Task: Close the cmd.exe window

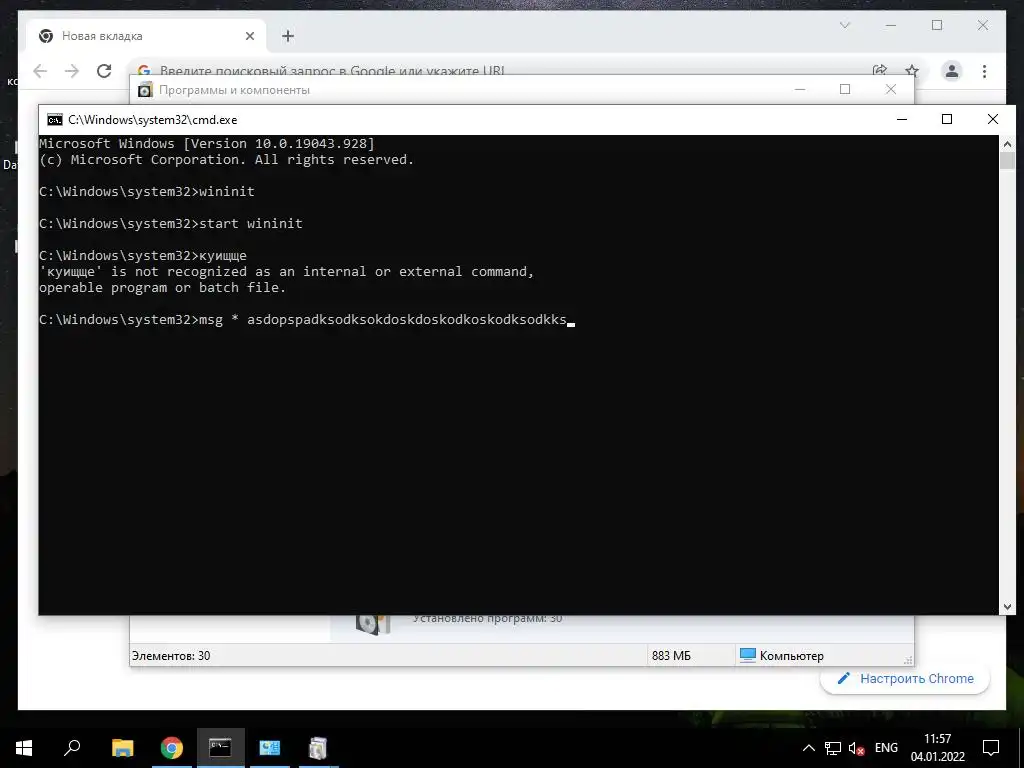Action: [x=993, y=119]
